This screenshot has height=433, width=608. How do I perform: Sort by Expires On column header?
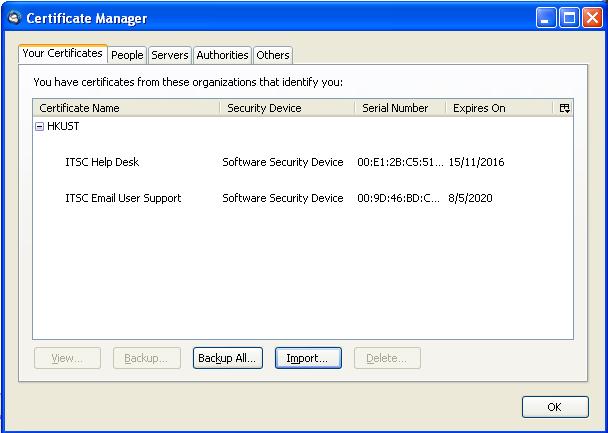(497, 108)
